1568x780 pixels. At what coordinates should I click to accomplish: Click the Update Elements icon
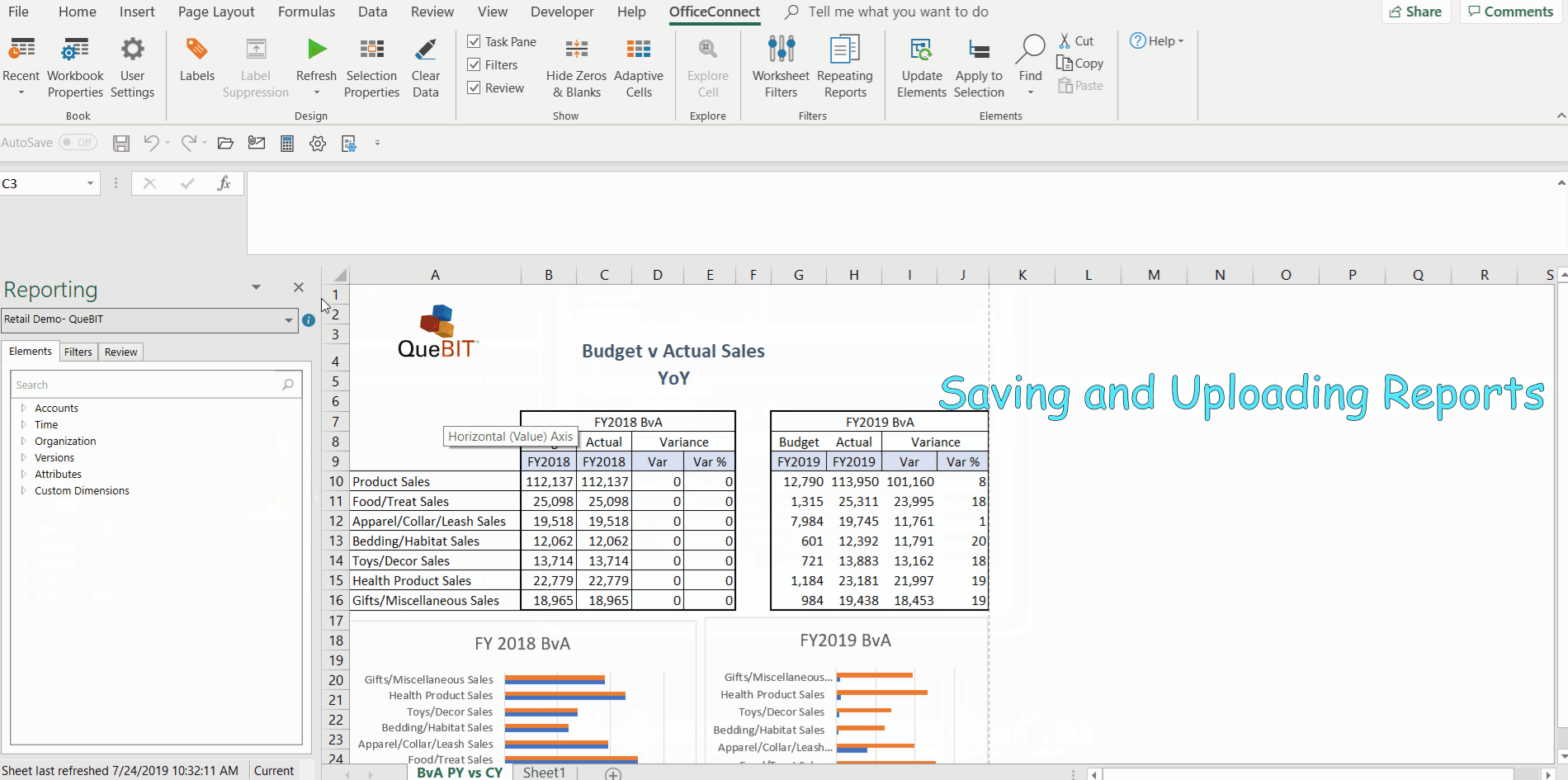click(922, 66)
